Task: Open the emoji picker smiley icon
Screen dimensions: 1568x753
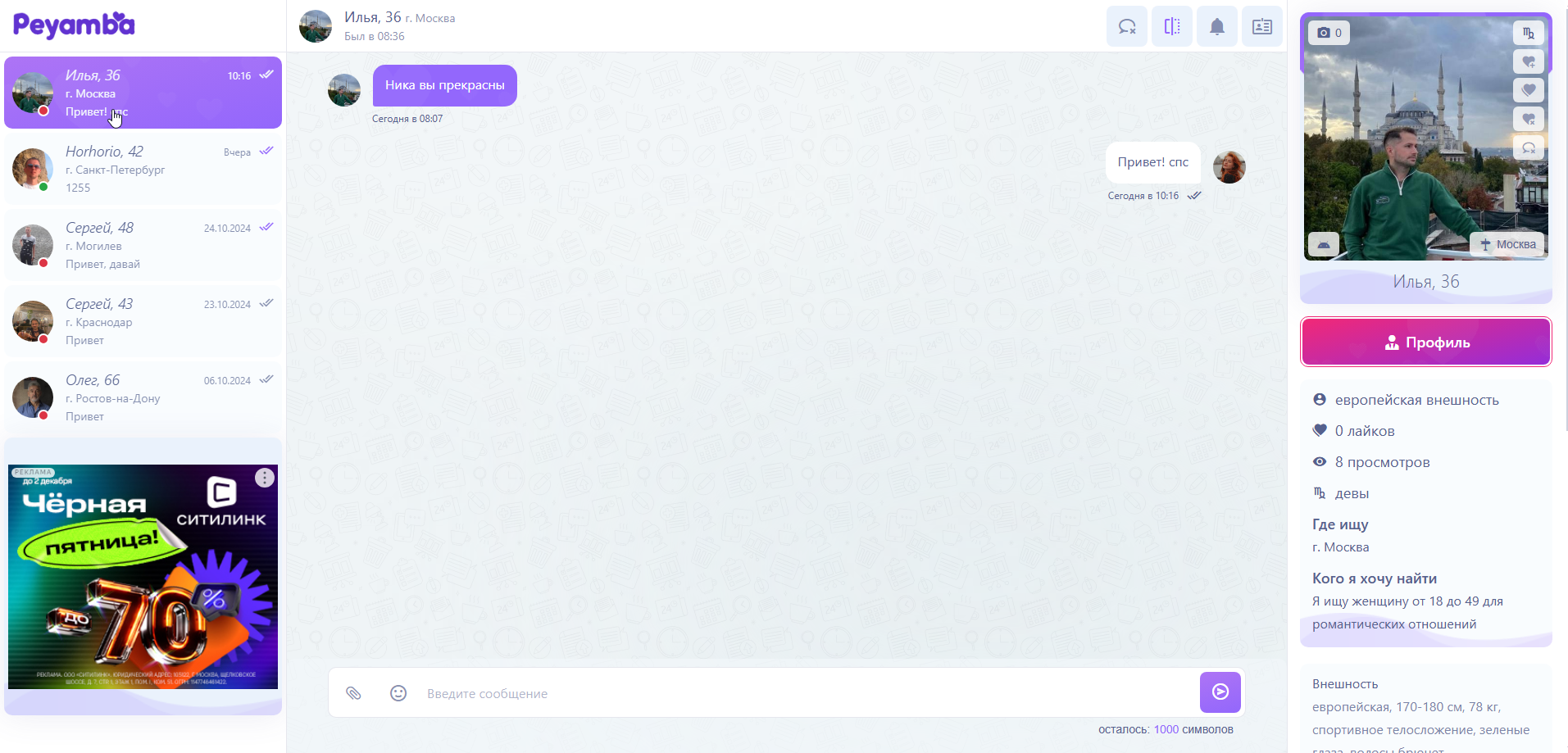Action: pos(398,693)
